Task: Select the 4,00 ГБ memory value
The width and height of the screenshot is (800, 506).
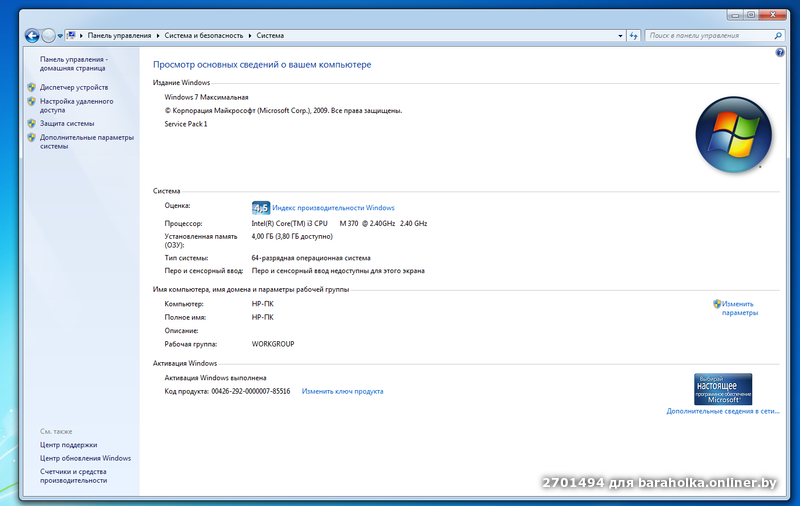Action: [x=292, y=237]
